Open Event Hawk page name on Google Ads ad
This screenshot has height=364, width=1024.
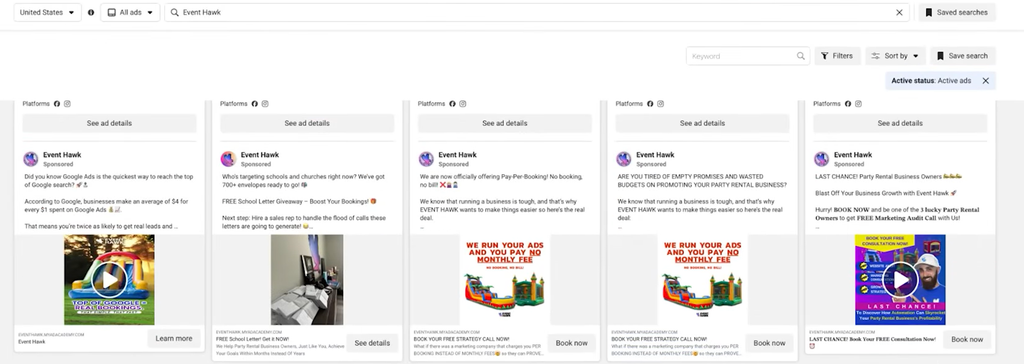[62, 155]
